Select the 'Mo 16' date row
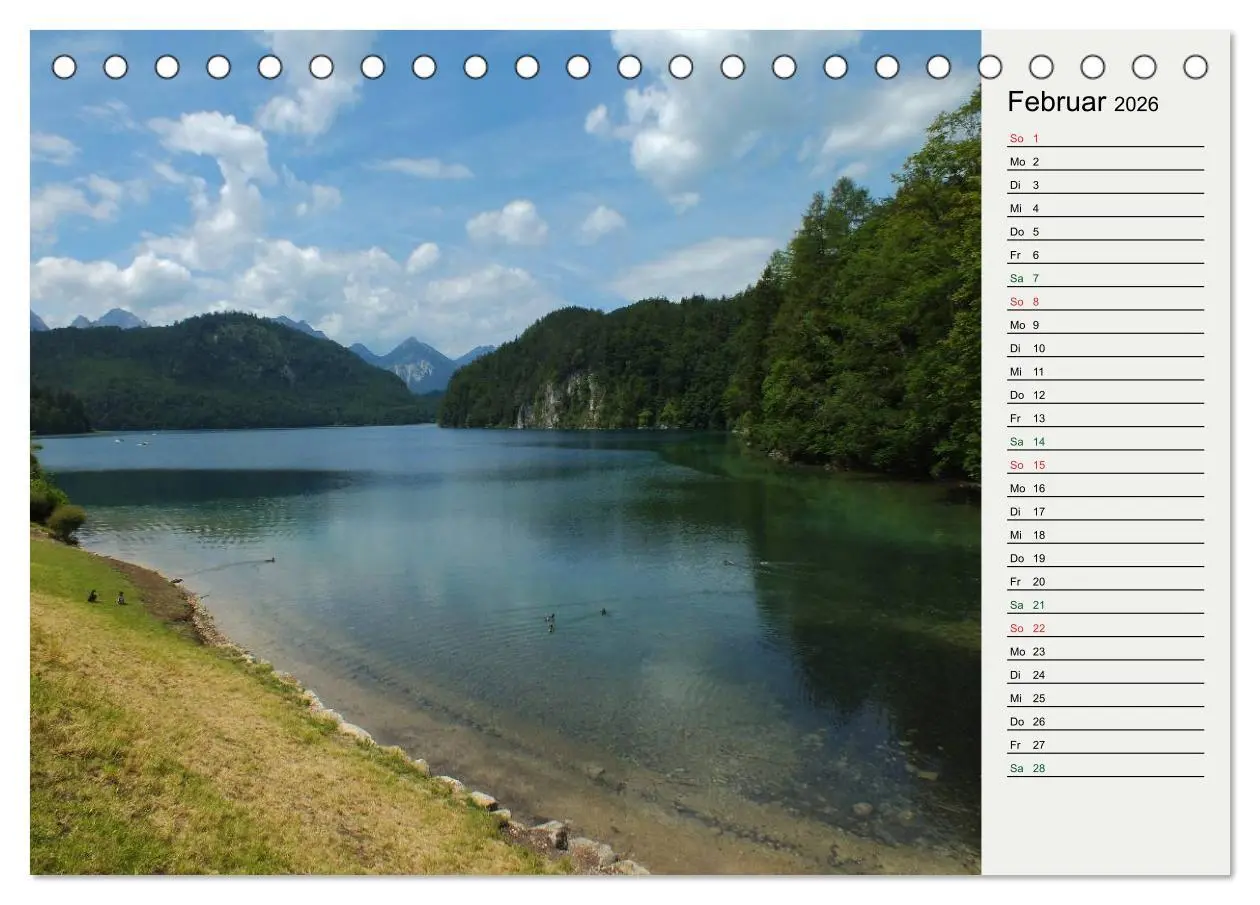Image resolution: width=1260 pixels, height=905 pixels. [x=1105, y=488]
